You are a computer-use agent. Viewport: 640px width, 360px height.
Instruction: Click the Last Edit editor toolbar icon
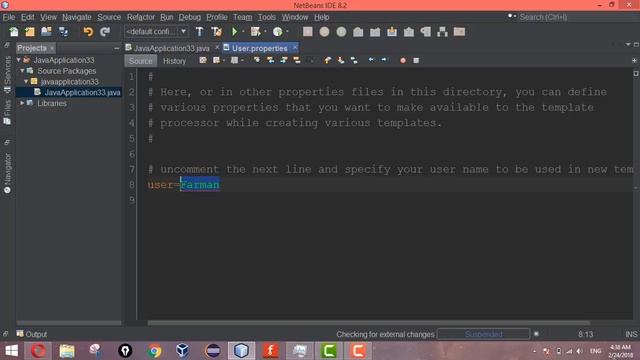pyautogui.click(x=203, y=60)
